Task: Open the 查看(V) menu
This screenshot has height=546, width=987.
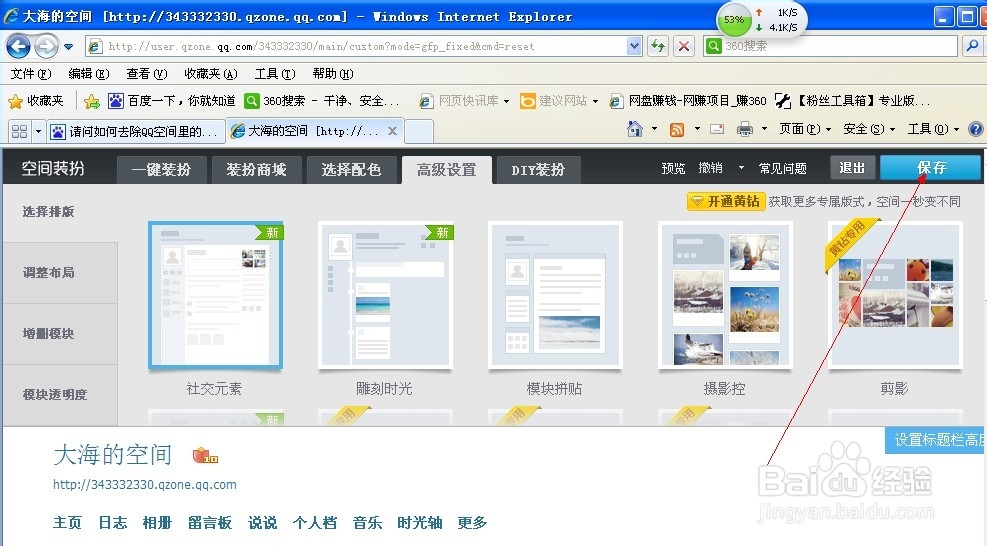Action: 147,74
